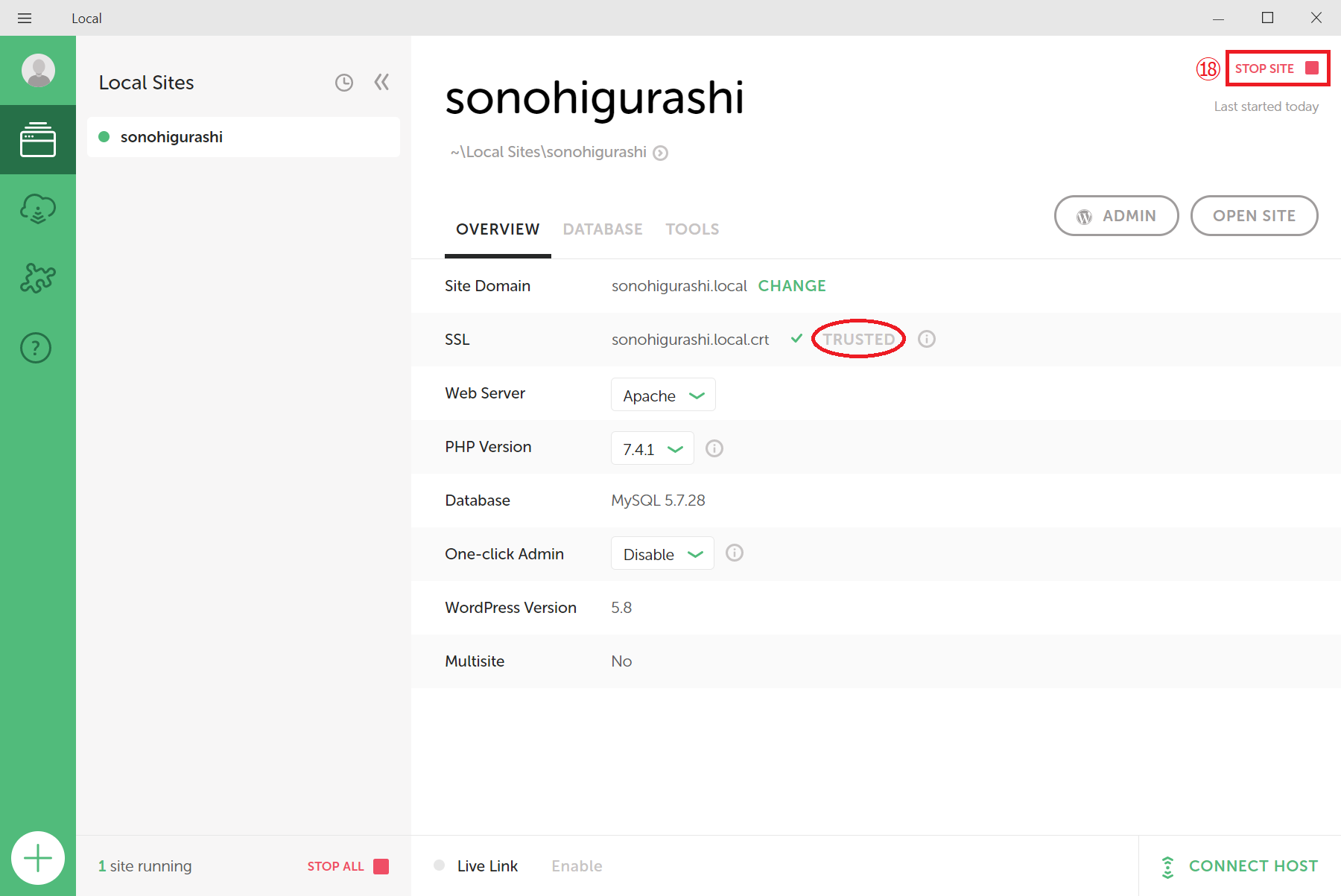Select the sonohigurashi site in list

coord(244,137)
